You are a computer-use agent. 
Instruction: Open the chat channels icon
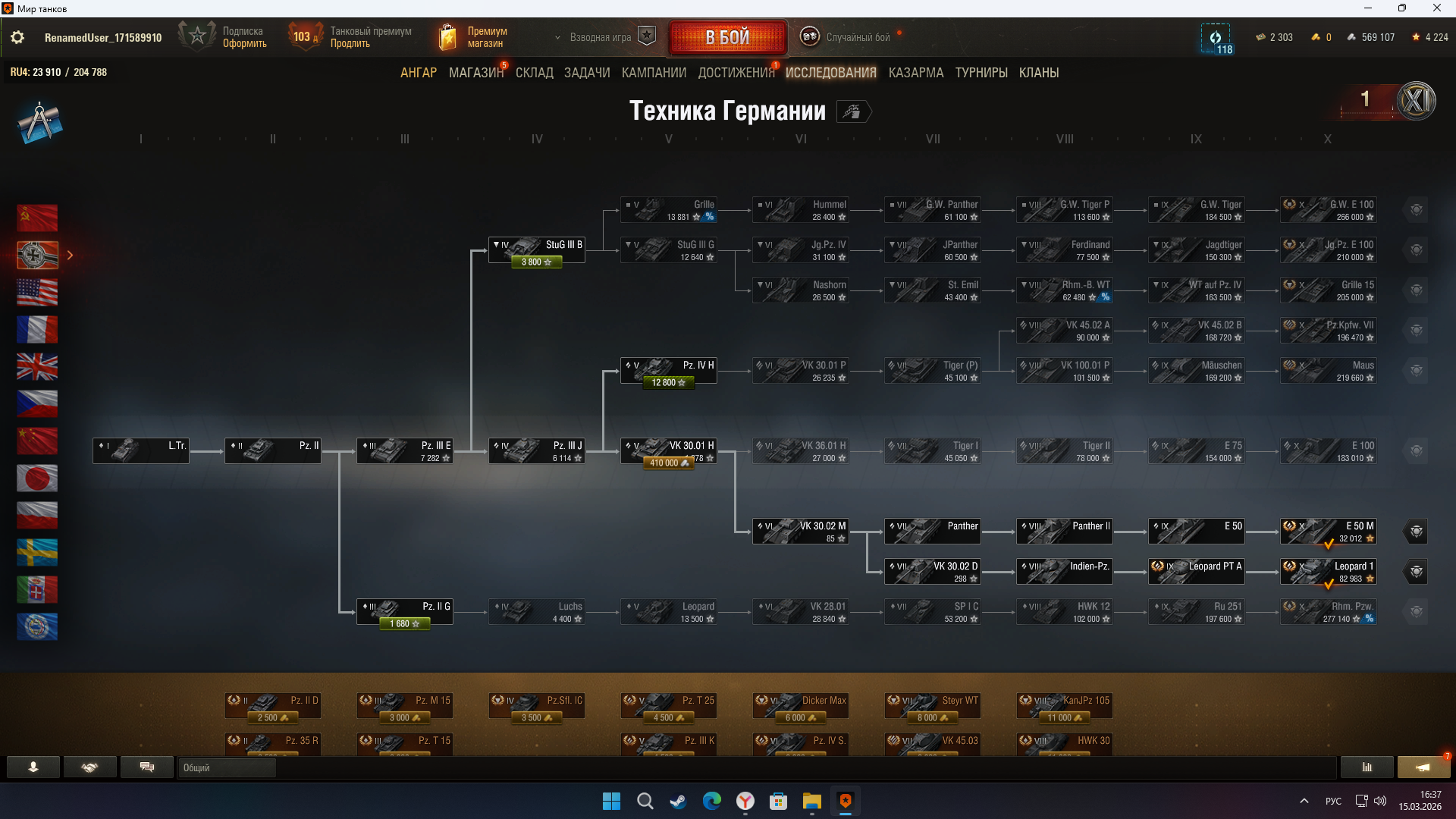click(x=147, y=767)
